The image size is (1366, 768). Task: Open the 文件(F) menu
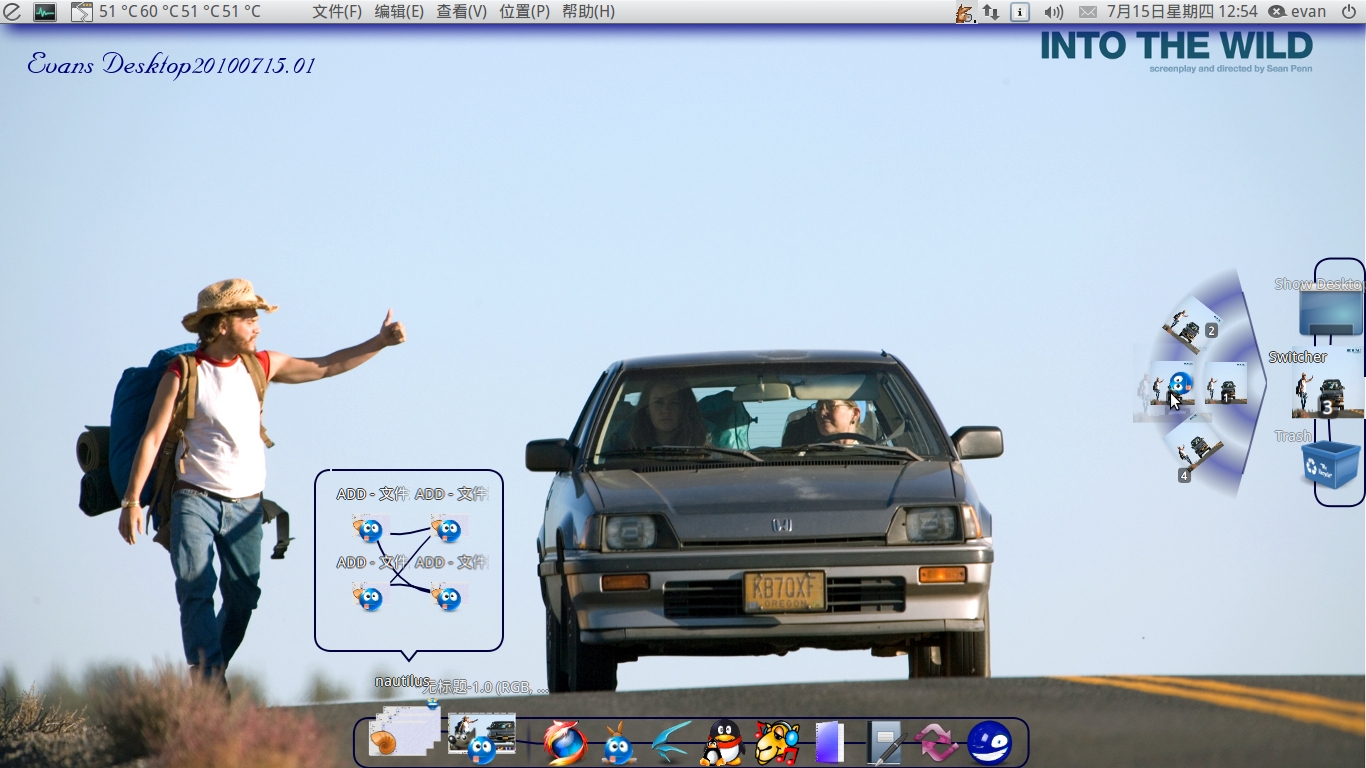pos(337,12)
